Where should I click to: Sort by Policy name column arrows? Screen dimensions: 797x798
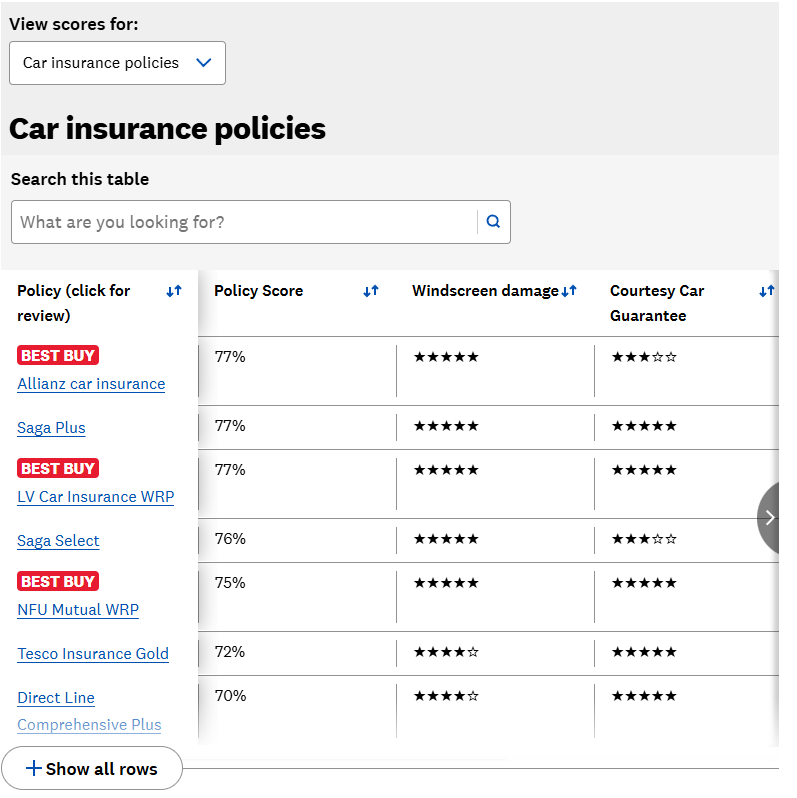point(174,291)
